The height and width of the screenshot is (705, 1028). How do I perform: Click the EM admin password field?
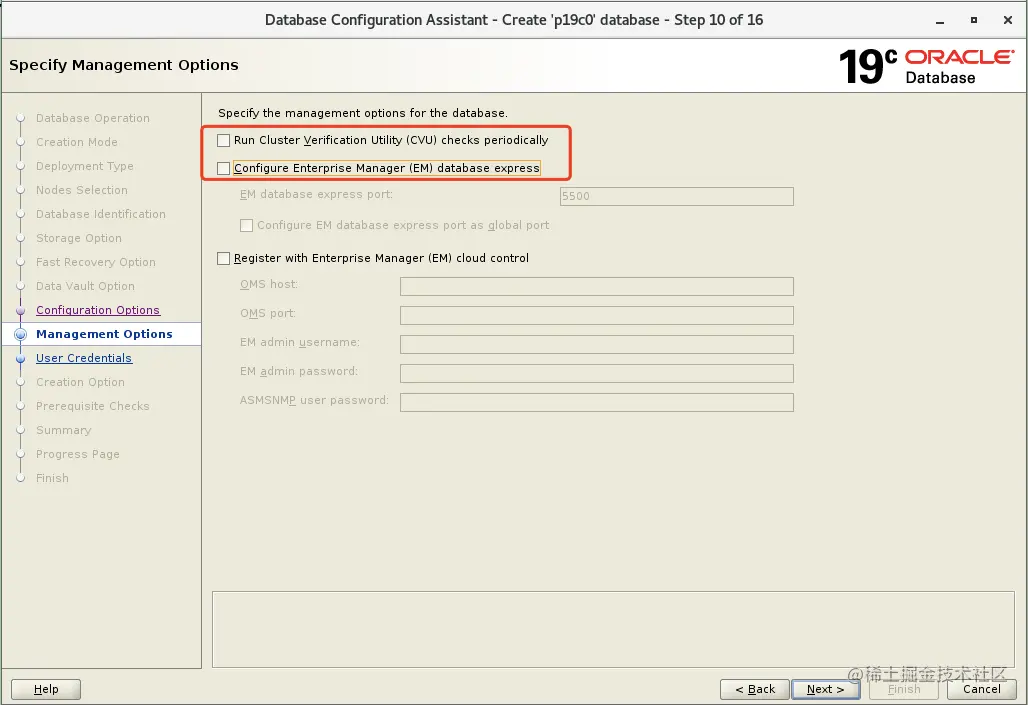coord(597,373)
